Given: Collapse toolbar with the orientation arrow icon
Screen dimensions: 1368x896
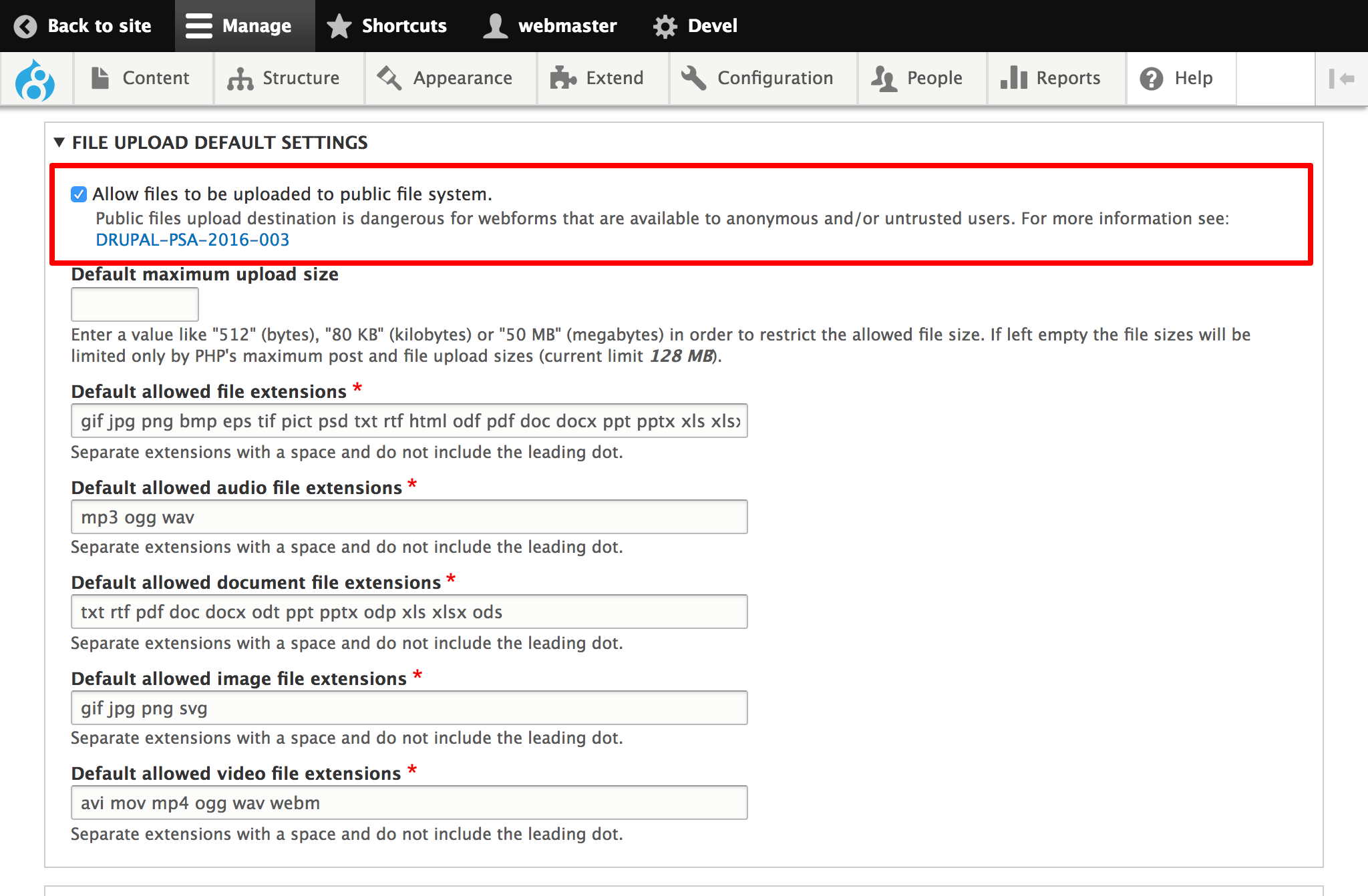Looking at the screenshot, I should (1341, 78).
